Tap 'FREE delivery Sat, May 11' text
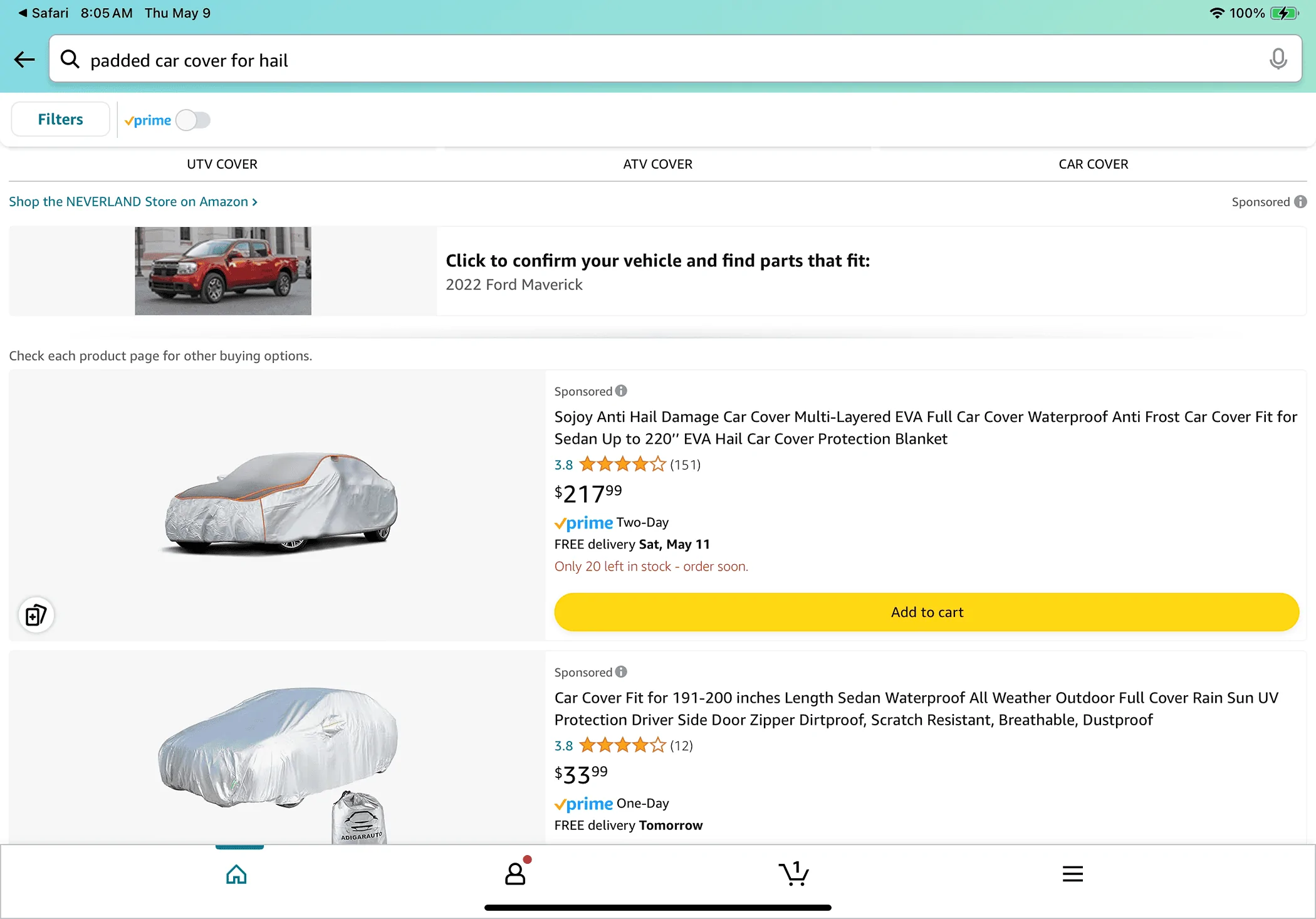 [x=632, y=544]
